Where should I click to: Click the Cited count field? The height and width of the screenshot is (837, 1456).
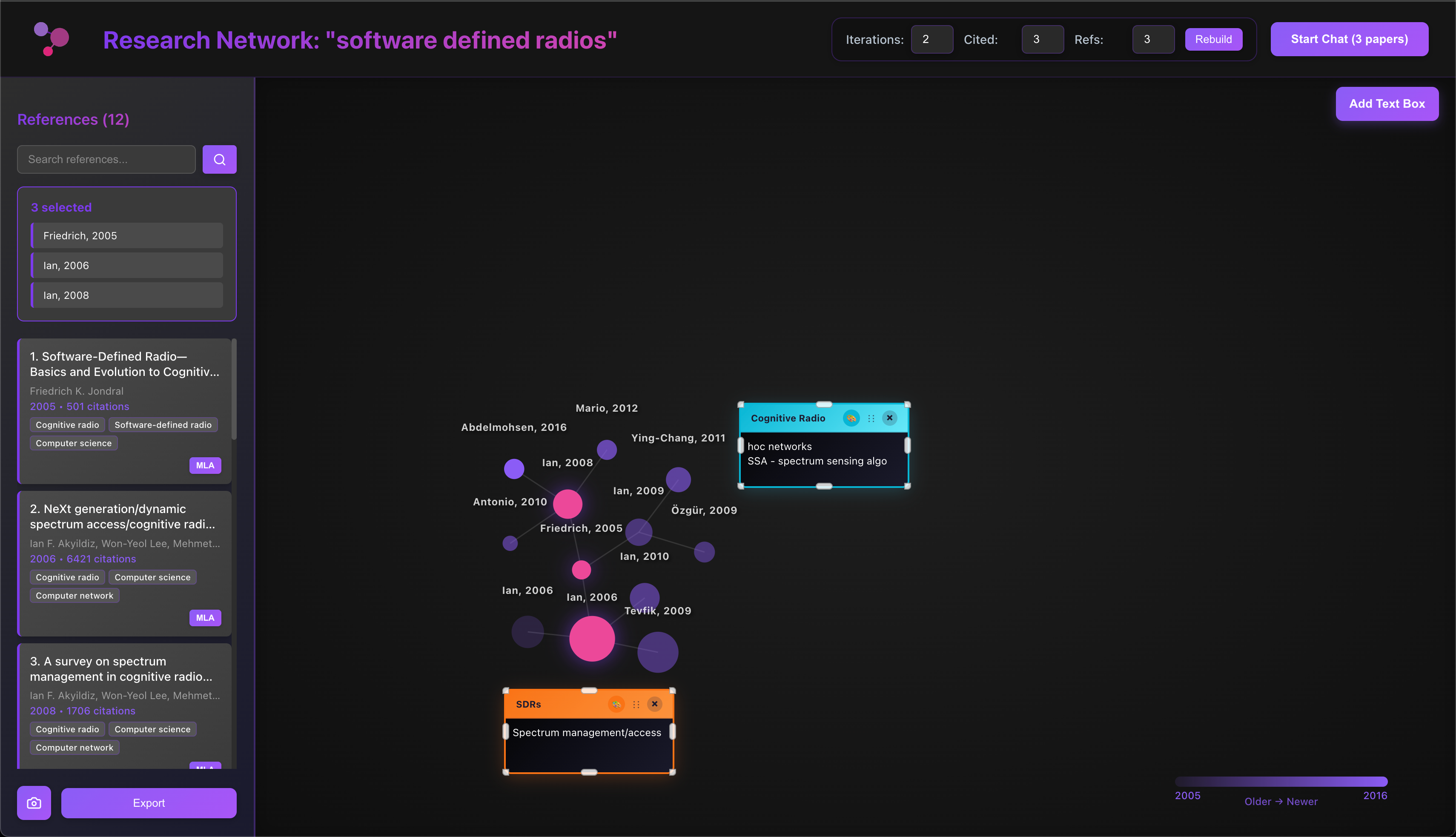(1042, 40)
